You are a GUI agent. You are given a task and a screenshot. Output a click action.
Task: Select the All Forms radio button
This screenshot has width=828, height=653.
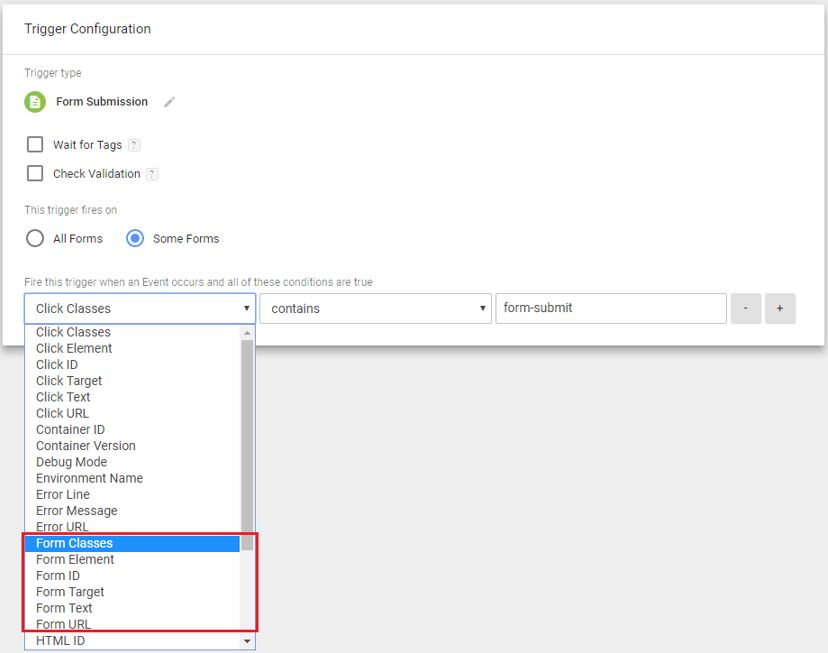[x=35, y=238]
